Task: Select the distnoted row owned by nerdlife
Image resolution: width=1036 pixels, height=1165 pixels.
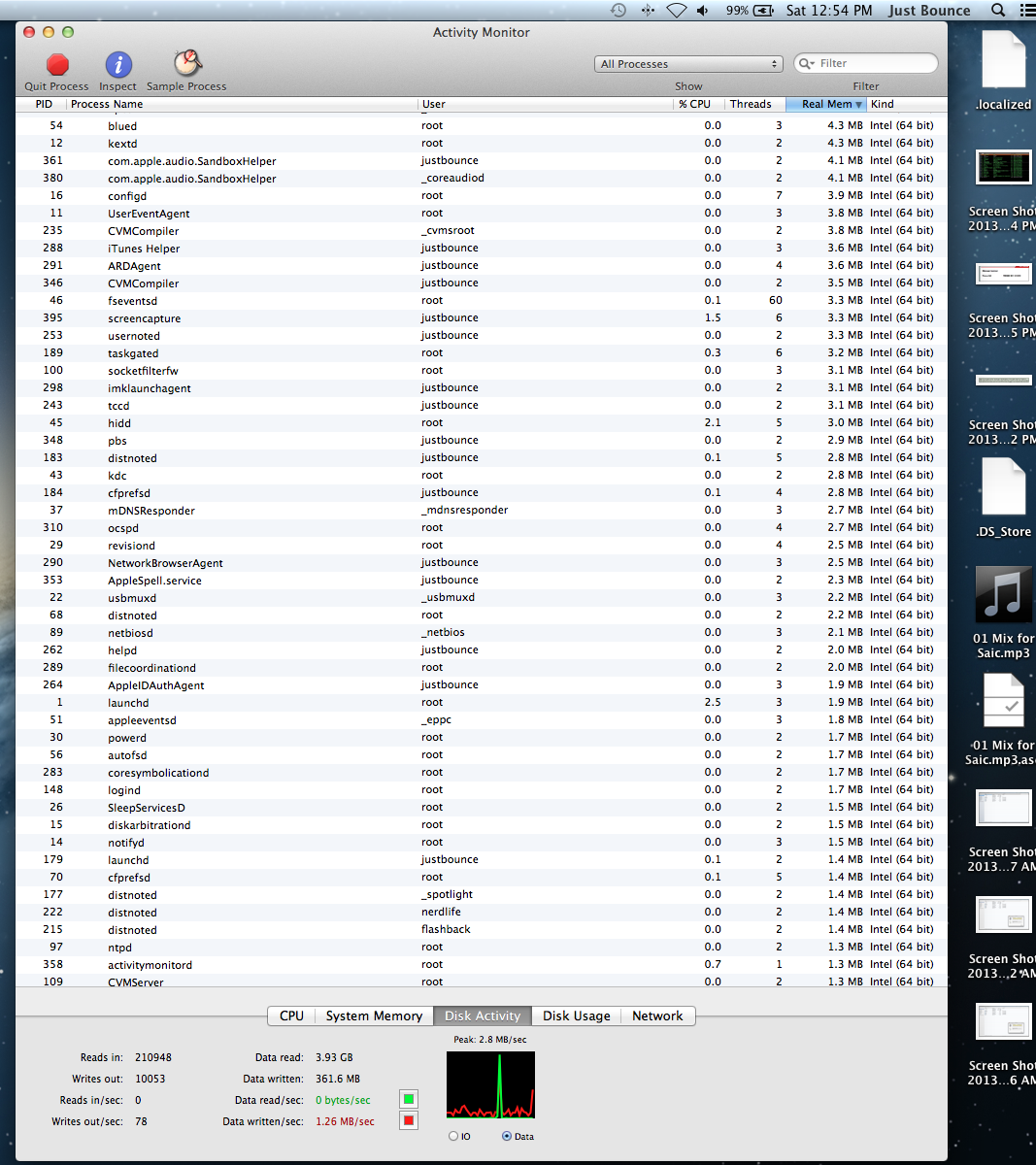Action: coord(481,912)
